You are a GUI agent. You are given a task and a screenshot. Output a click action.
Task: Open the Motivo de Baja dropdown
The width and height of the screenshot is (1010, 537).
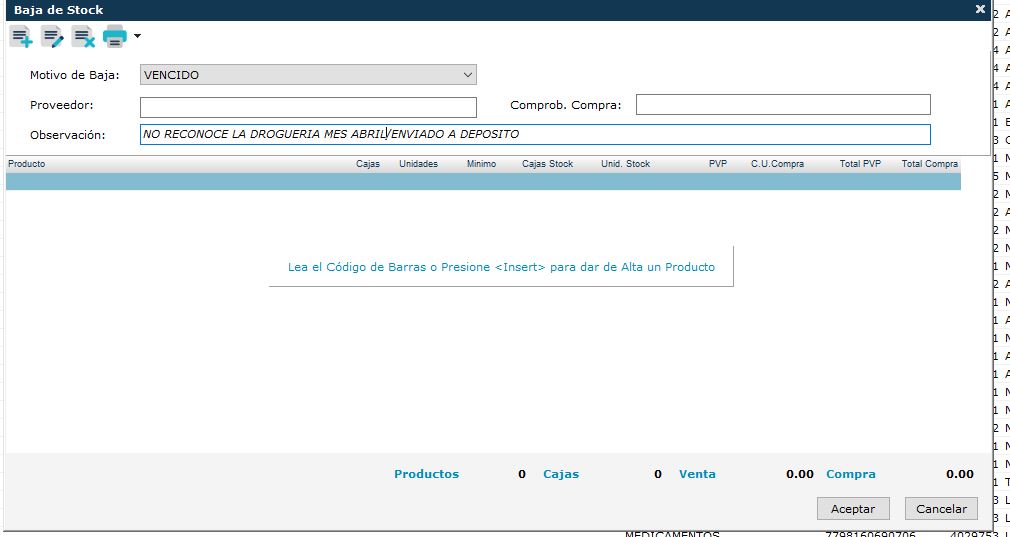pyautogui.click(x=308, y=75)
